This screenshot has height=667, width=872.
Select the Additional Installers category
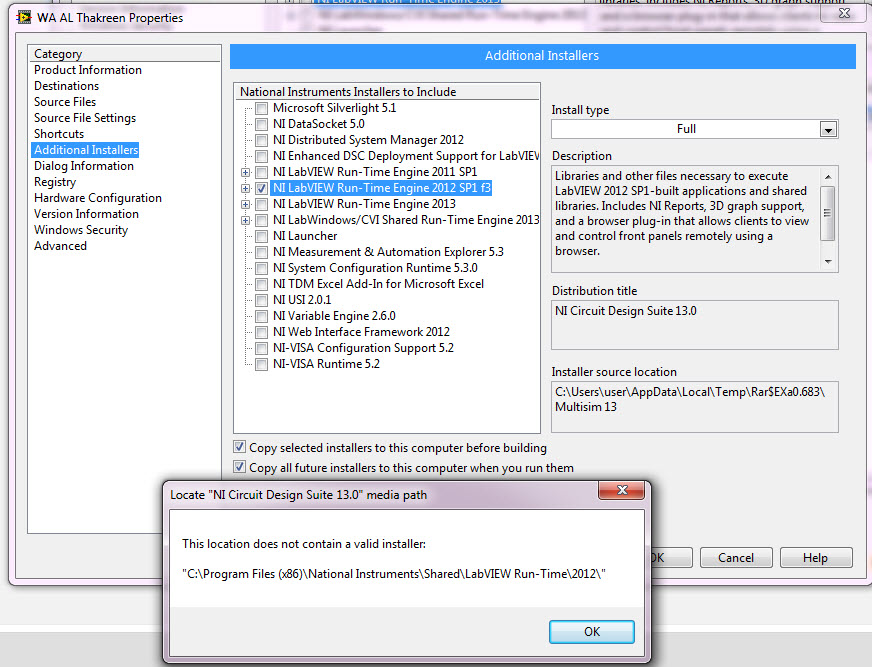click(x=86, y=150)
